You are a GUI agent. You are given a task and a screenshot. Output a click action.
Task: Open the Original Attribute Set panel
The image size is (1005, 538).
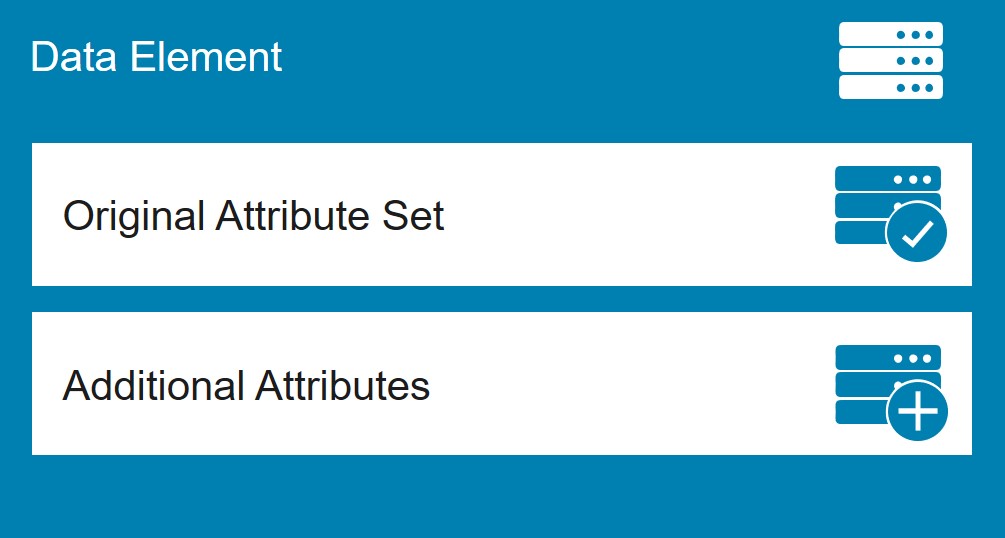tap(502, 214)
